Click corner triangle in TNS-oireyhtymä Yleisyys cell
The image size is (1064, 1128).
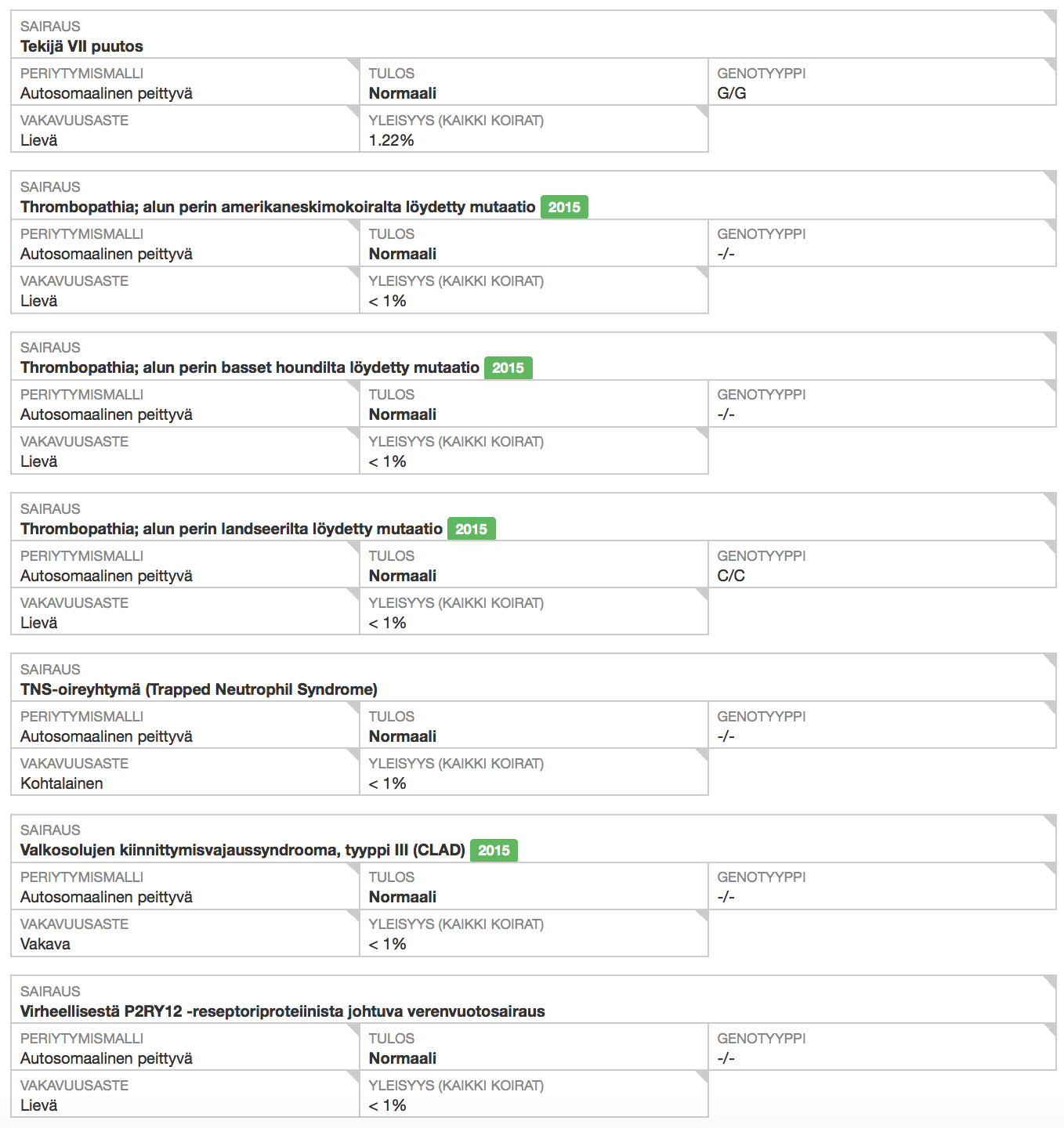[x=703, y=755]
